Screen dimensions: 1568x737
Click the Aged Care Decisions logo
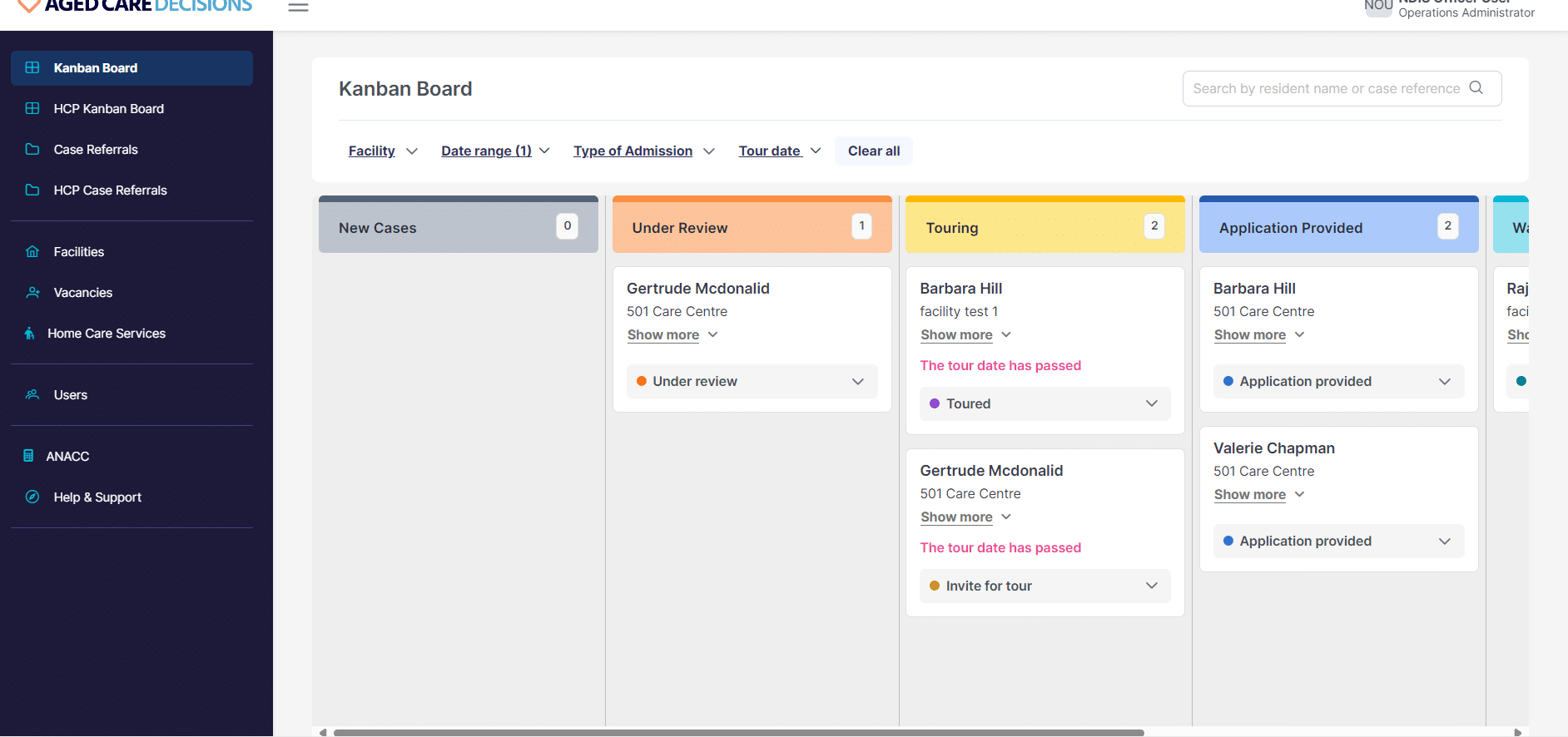click(135, 7)
